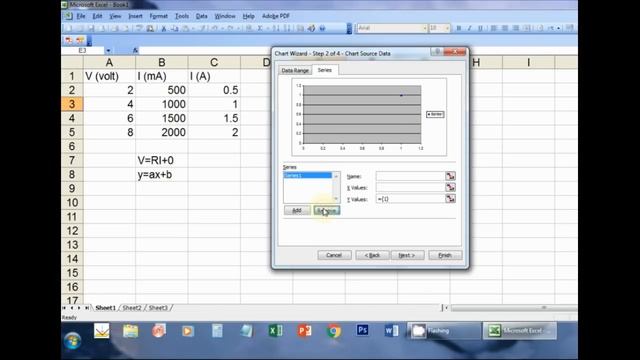Select the cell with value 2000
Screen dimensions: 640x360
162,132
